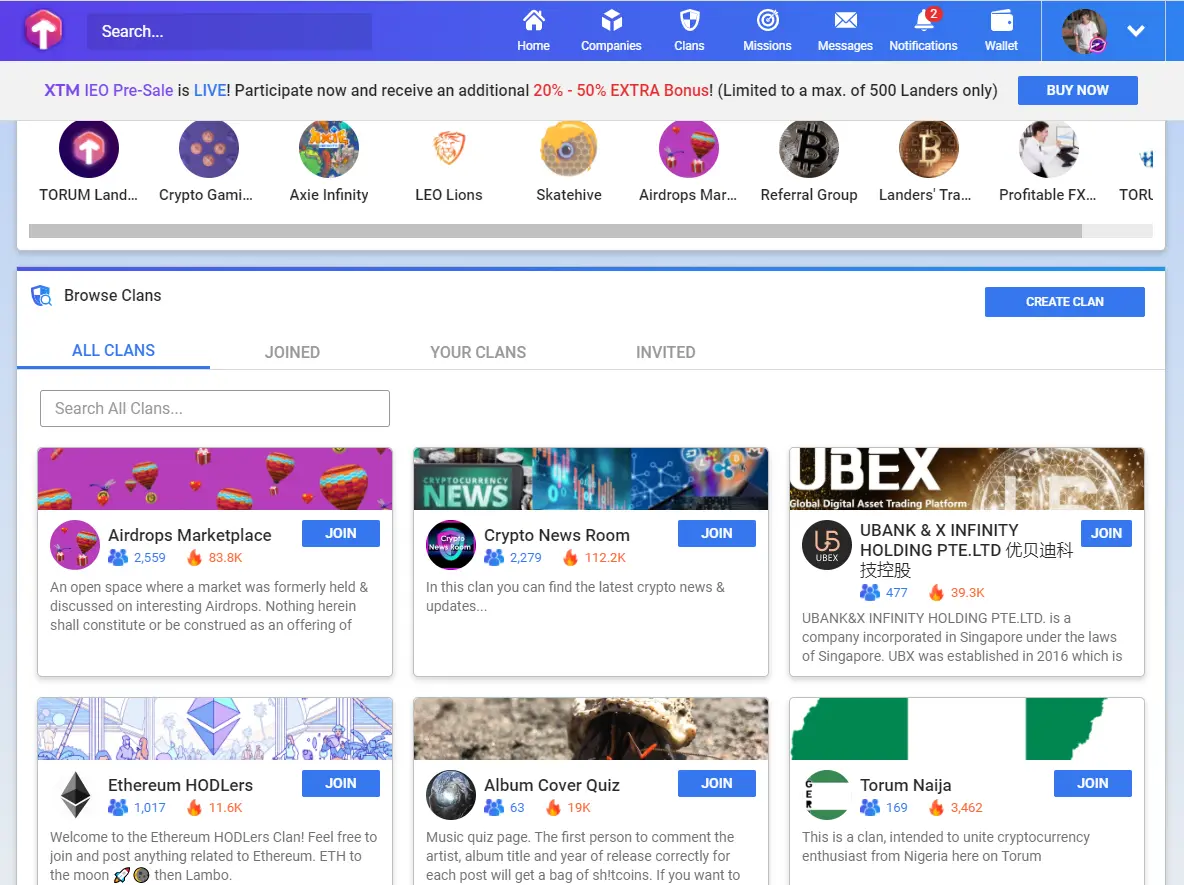Open the Home navigation icon
1184x885 pixels.
tap(533, 20)
